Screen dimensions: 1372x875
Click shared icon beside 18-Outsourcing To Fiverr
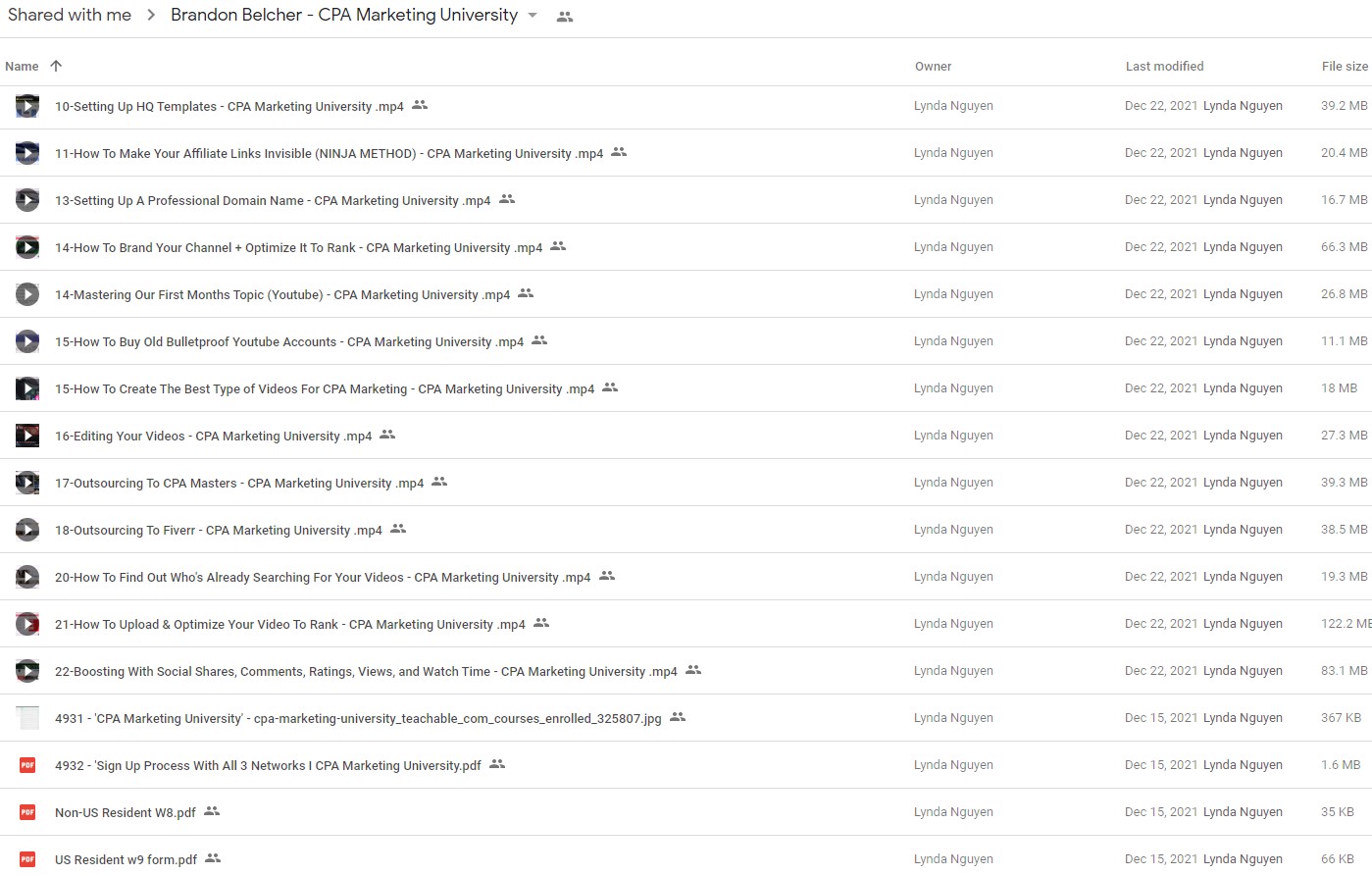click(x=398, y=529)
